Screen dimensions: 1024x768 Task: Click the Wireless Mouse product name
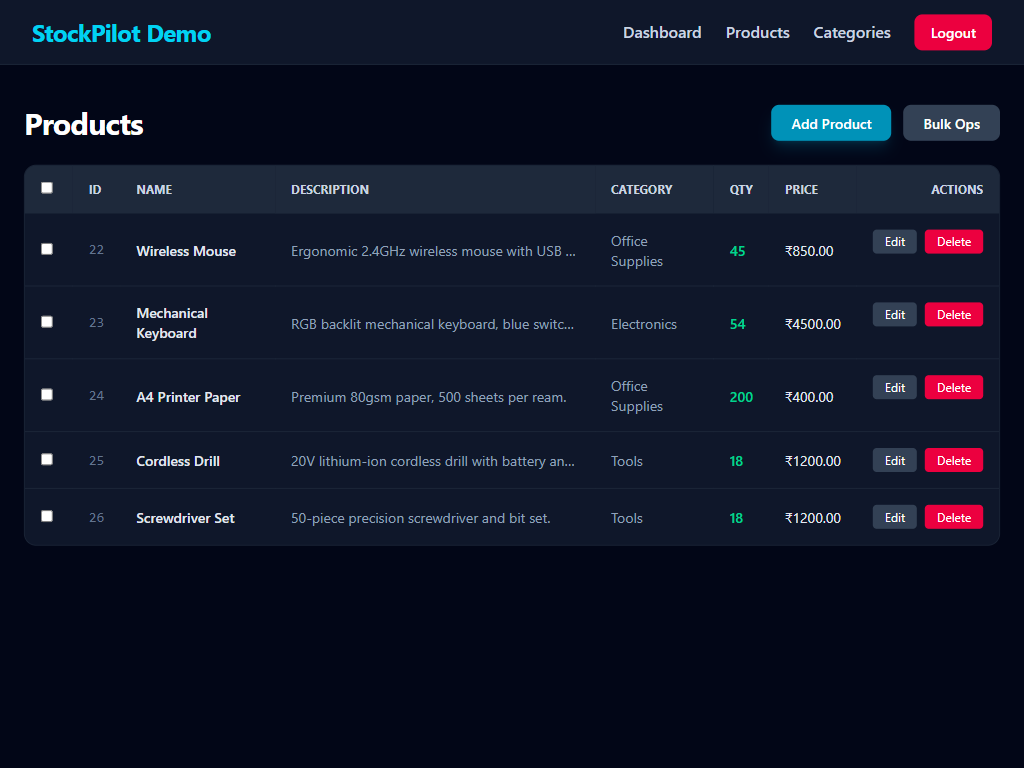186,251
